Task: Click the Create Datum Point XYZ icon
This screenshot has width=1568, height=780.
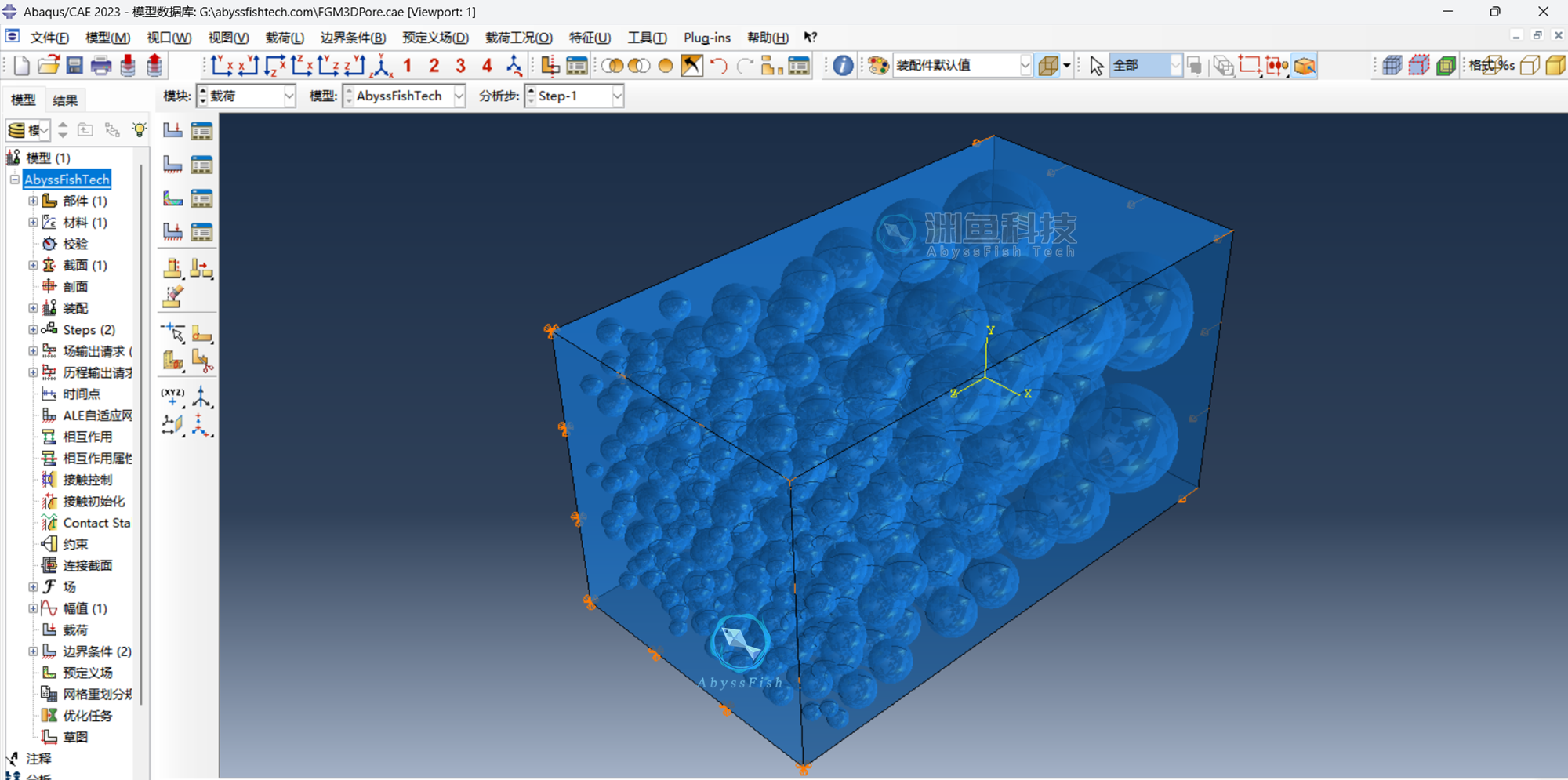Action: [172, 397]
